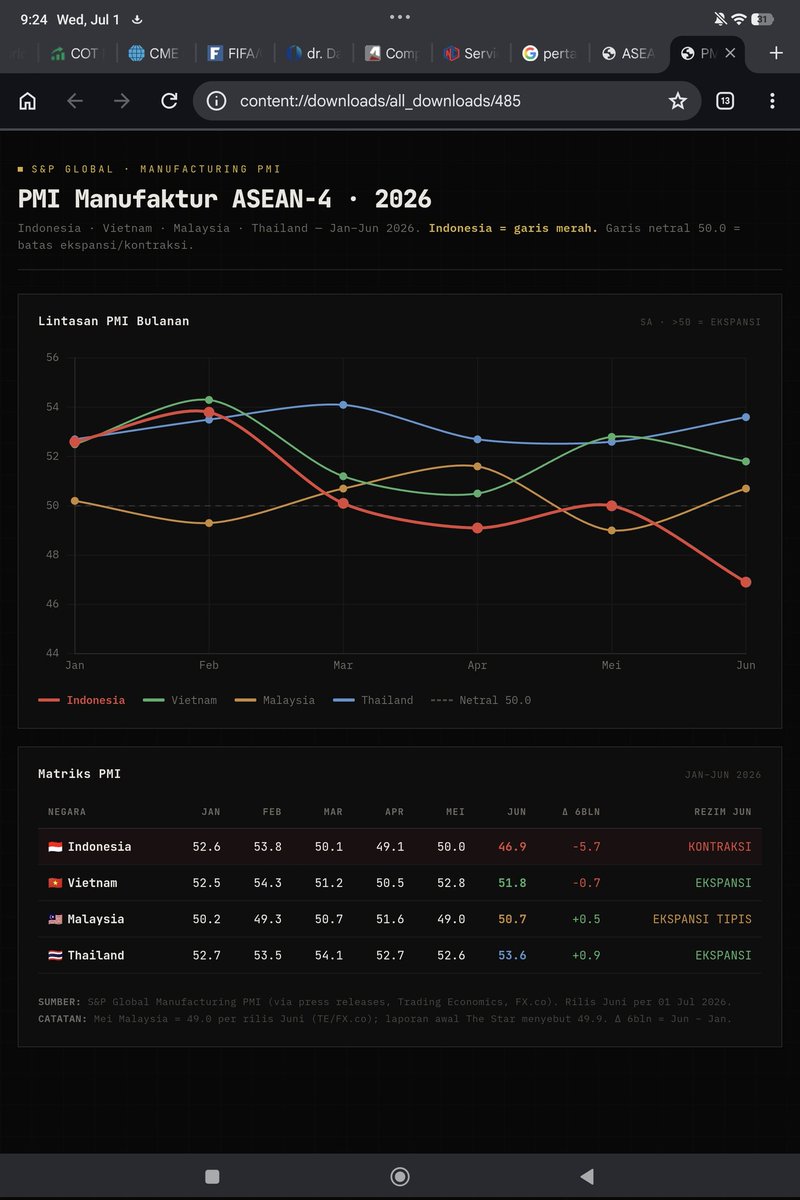Open the three-dot handle at screen top
This screenshot has height=1200, width=800.
point(400,17)
